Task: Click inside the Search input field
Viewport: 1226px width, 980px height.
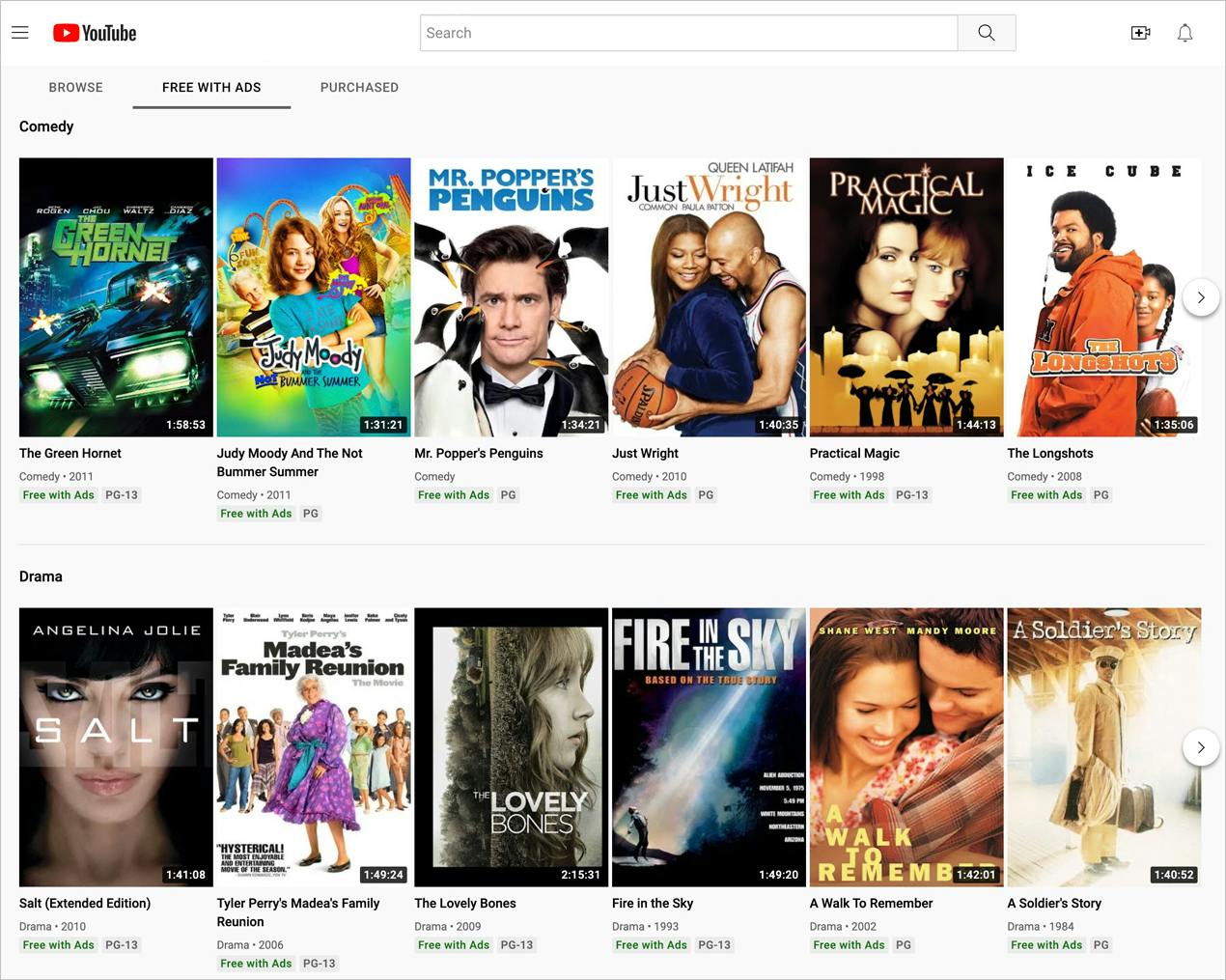Action: point(687,32)
